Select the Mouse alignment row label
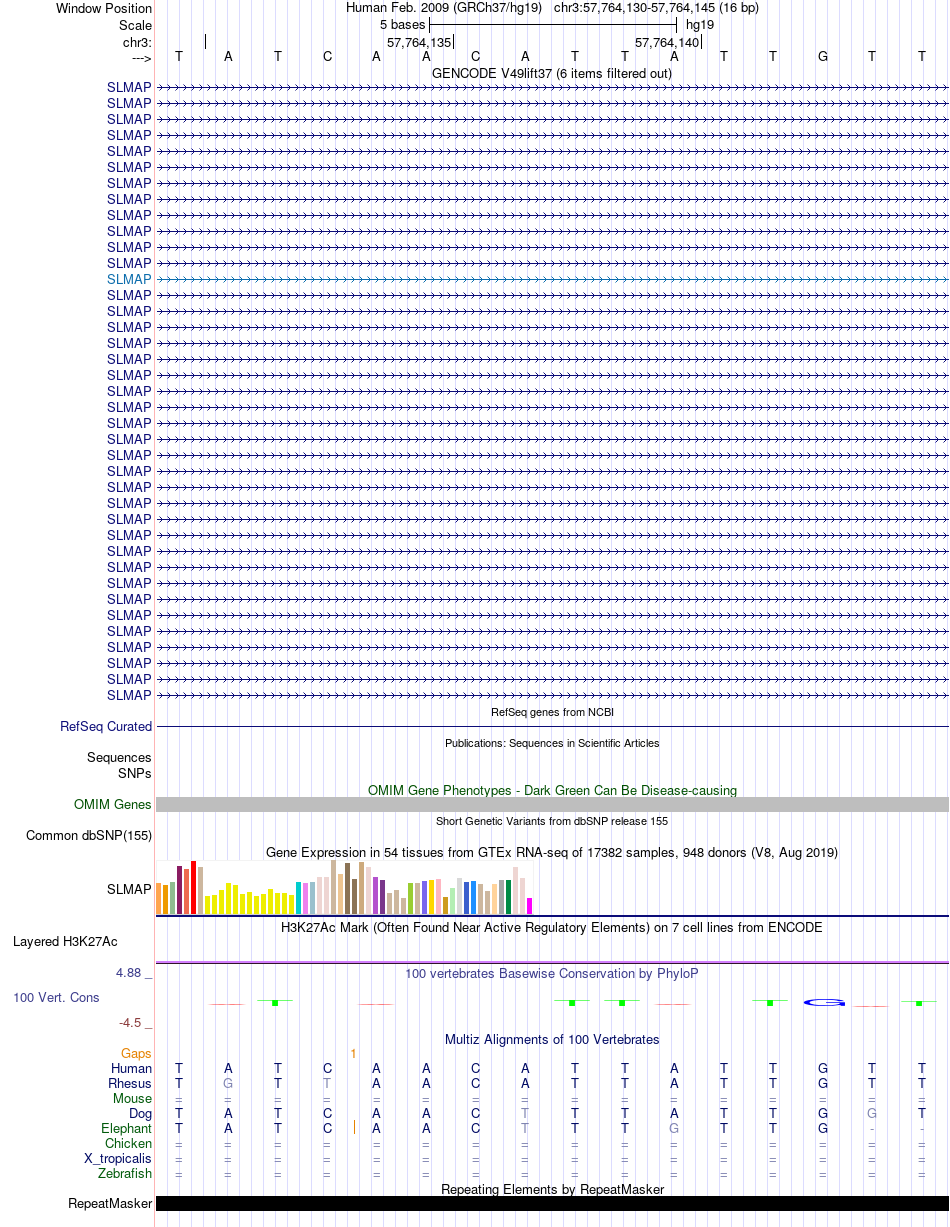The width and height of the screenshot is (950, 1227). click(132, 1099)
